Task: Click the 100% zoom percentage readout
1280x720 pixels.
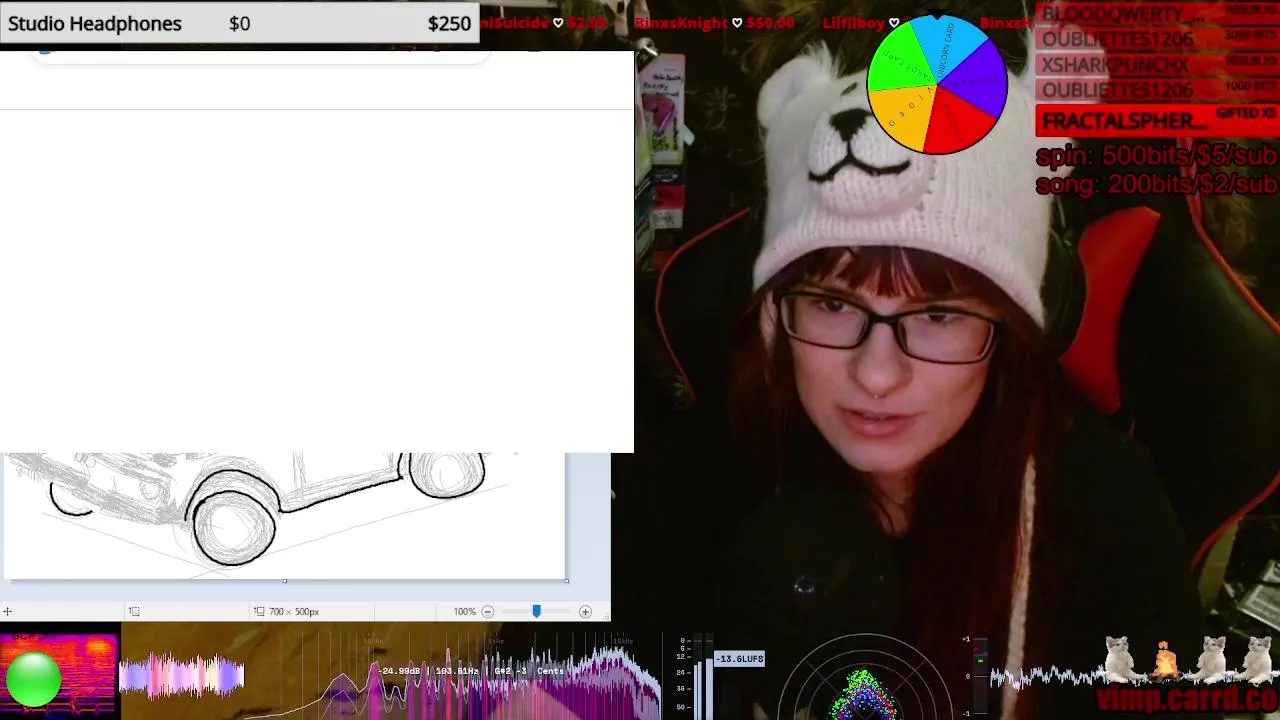Action: (464, 611)
